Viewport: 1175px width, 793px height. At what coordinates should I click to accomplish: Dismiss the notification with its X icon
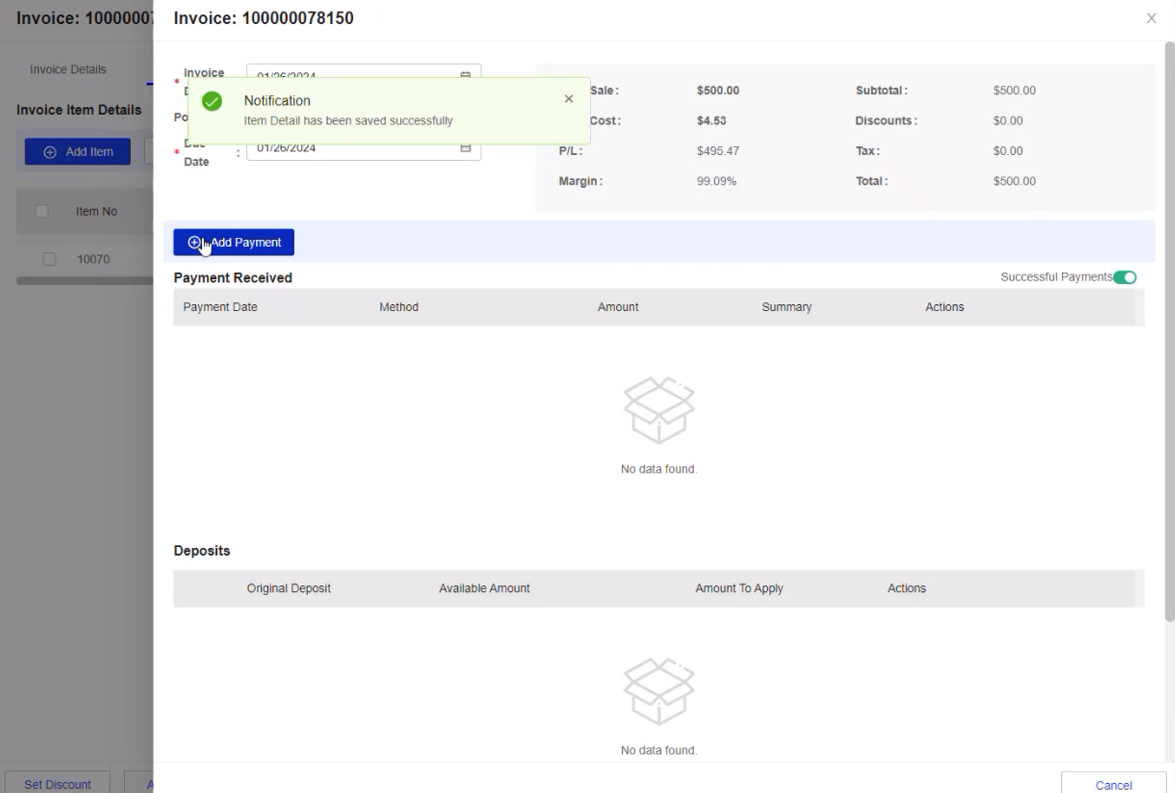569,99
